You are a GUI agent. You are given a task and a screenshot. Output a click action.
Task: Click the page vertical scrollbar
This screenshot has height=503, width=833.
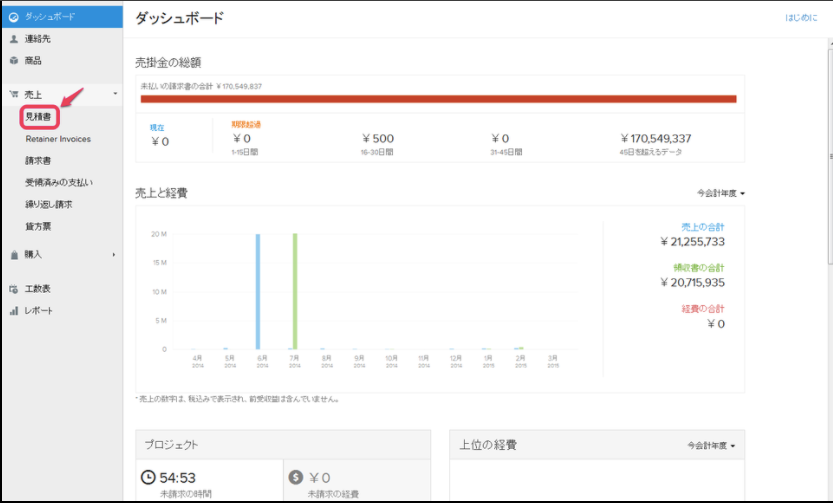[x=830, y=157]
